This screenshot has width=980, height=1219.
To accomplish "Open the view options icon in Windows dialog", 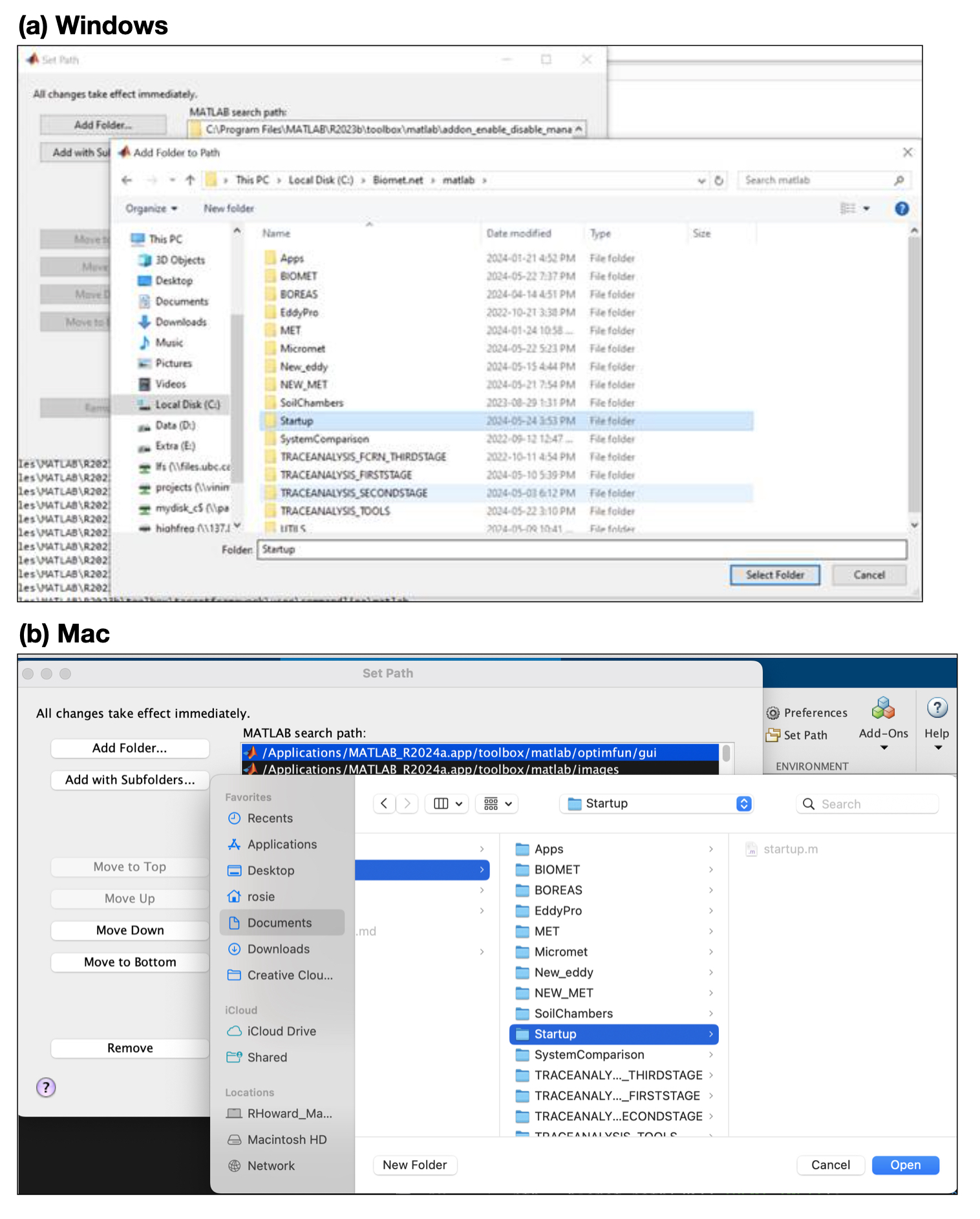I will click(847, 208).
